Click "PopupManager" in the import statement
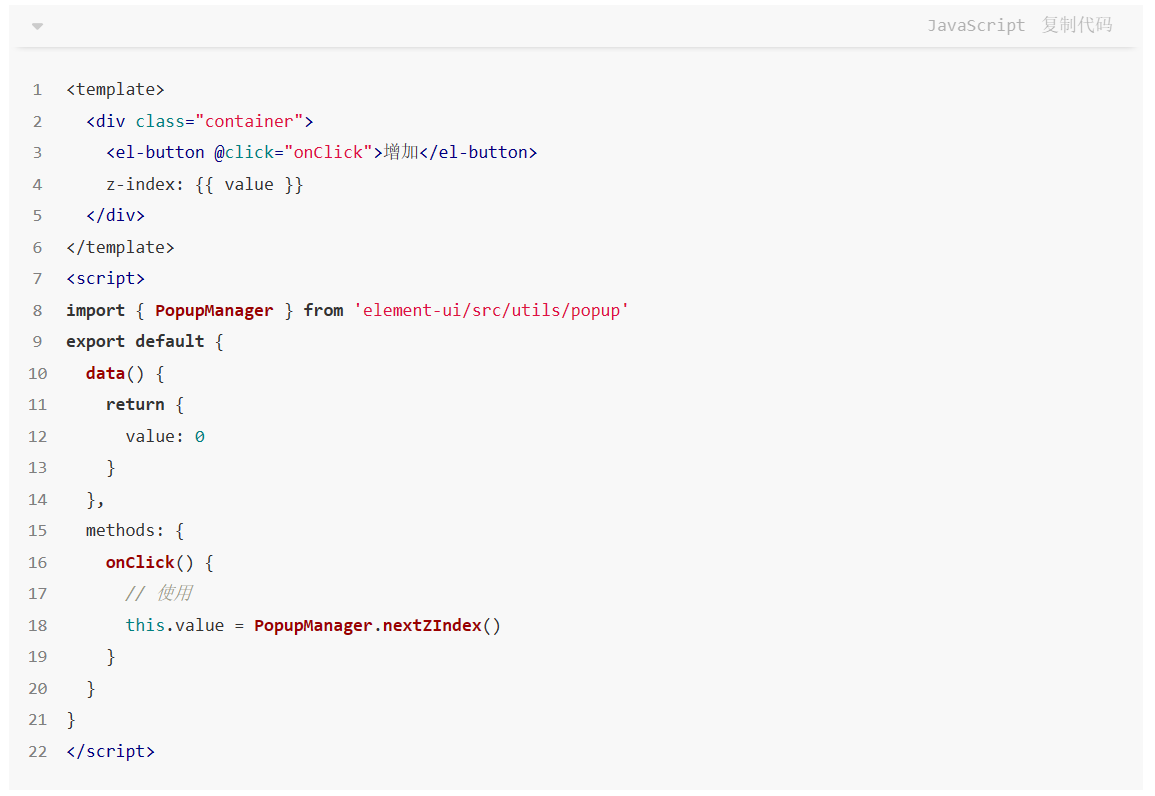 (214, 311)
